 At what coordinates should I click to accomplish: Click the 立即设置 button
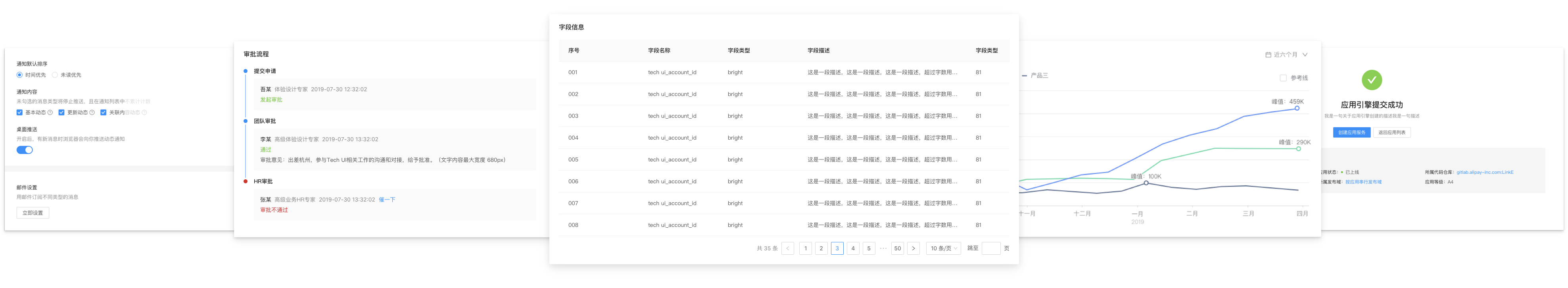point(33,213)
